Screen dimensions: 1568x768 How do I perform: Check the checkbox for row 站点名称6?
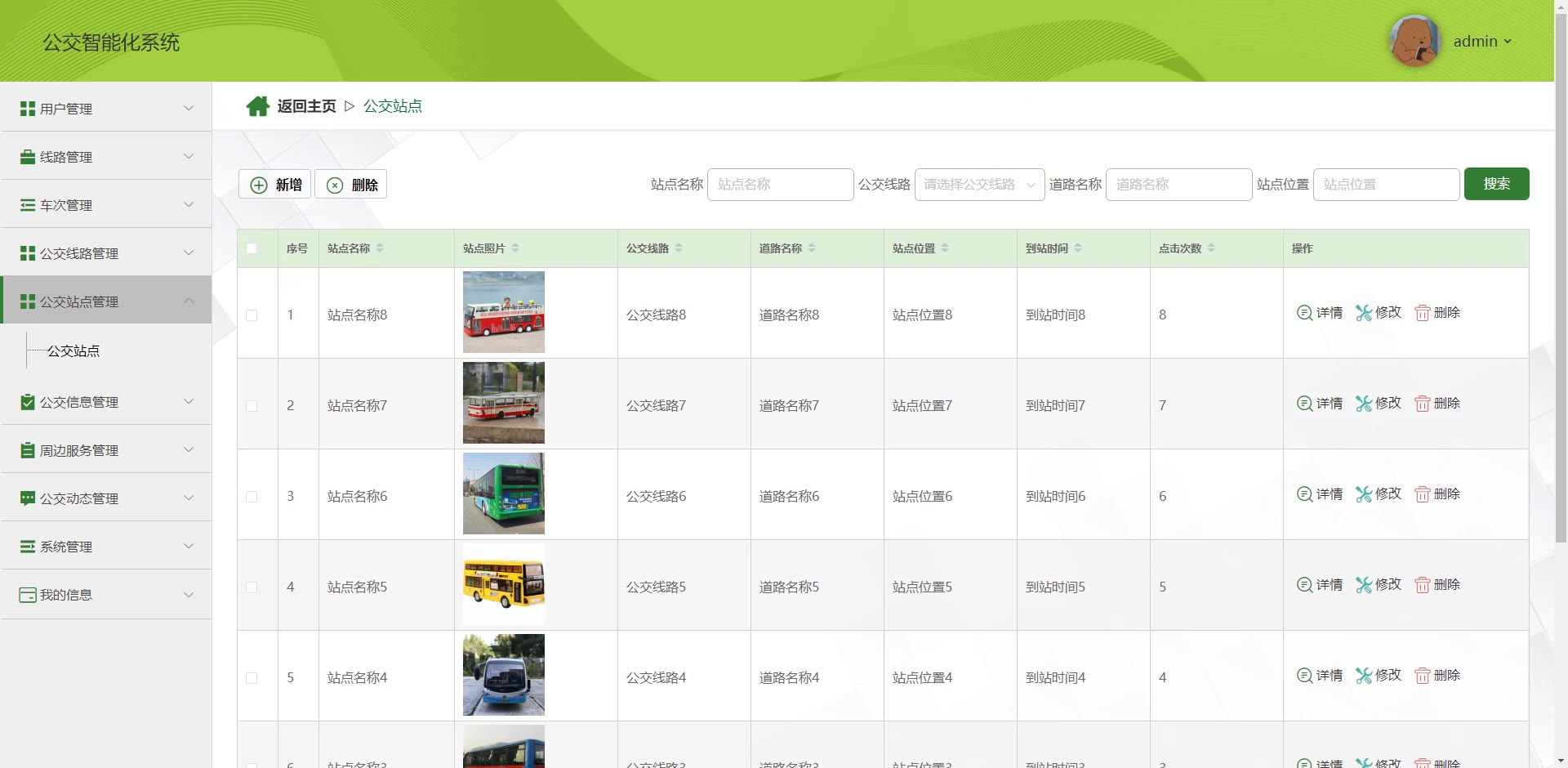[252, 497]
